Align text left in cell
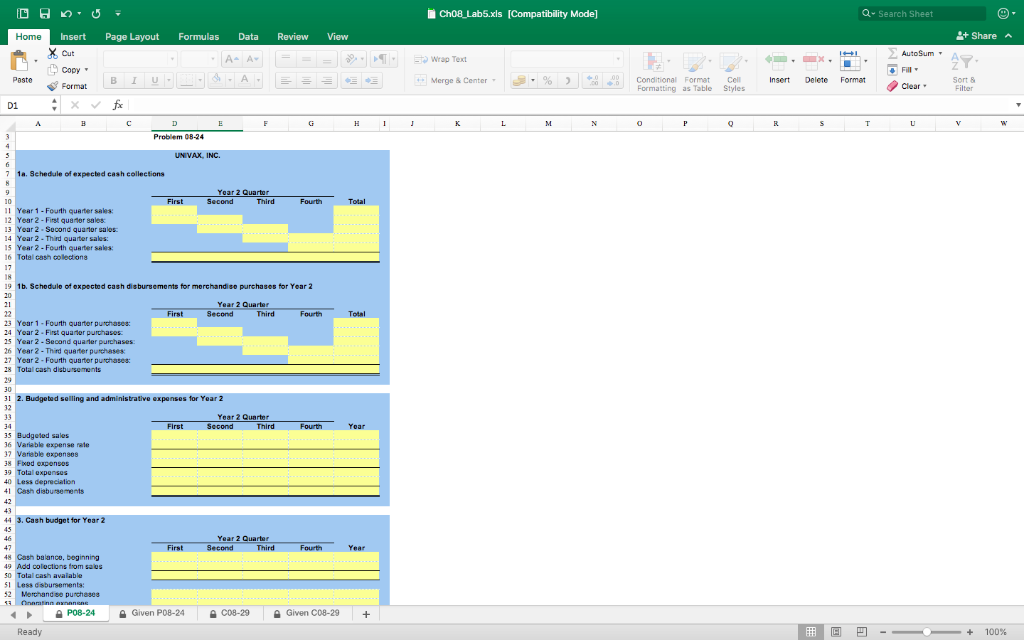 click(x=285, y=81)
